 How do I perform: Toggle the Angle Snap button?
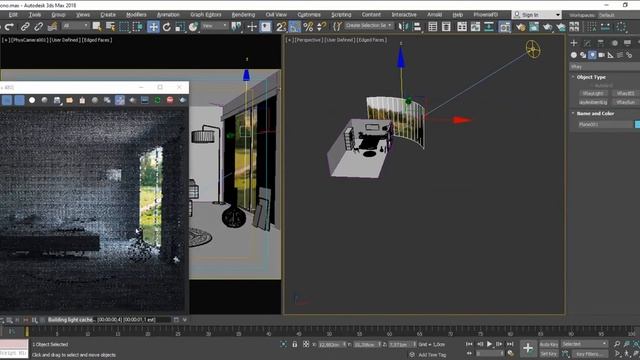(294, 27)
